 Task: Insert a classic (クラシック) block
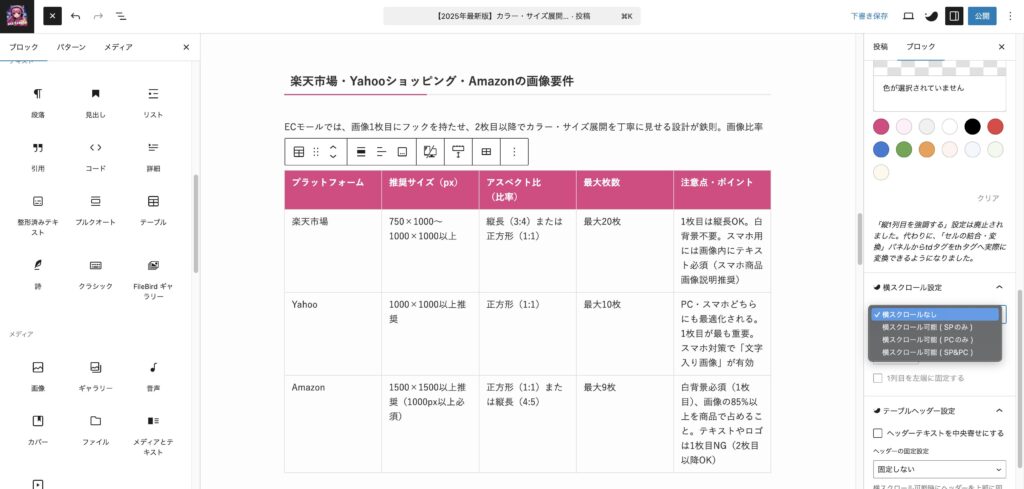click(x=95, y=274)
